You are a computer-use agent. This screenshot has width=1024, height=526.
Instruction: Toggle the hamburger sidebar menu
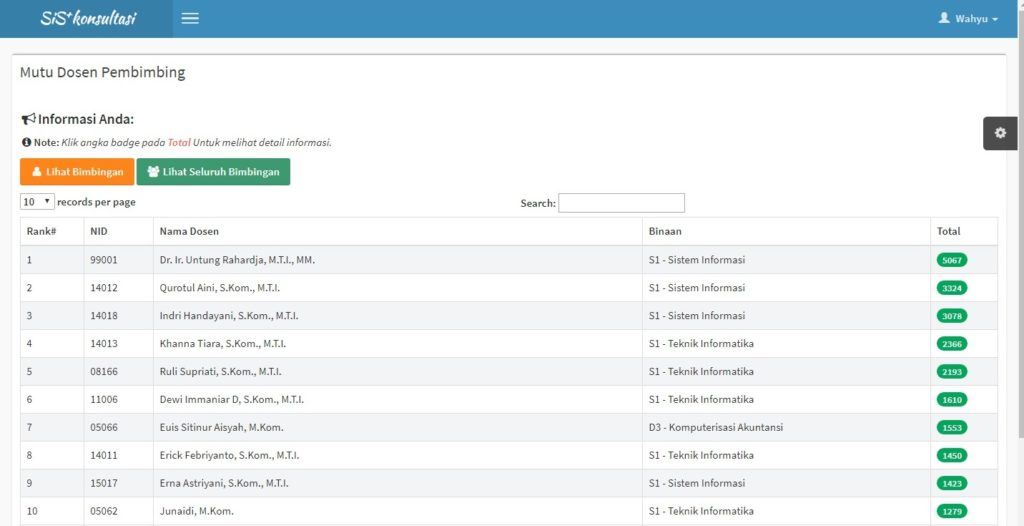190,18
